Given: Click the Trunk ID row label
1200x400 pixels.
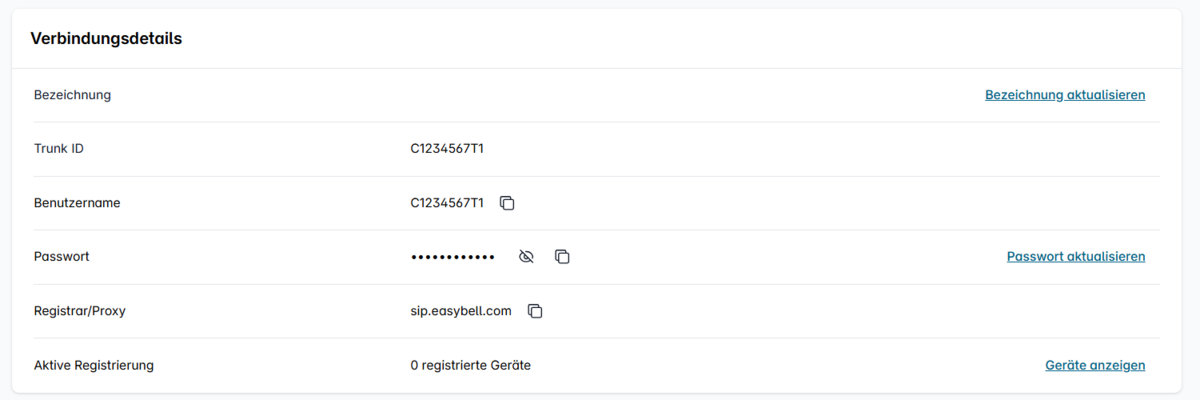Looking at the screenshot, I should click(59, 149).
